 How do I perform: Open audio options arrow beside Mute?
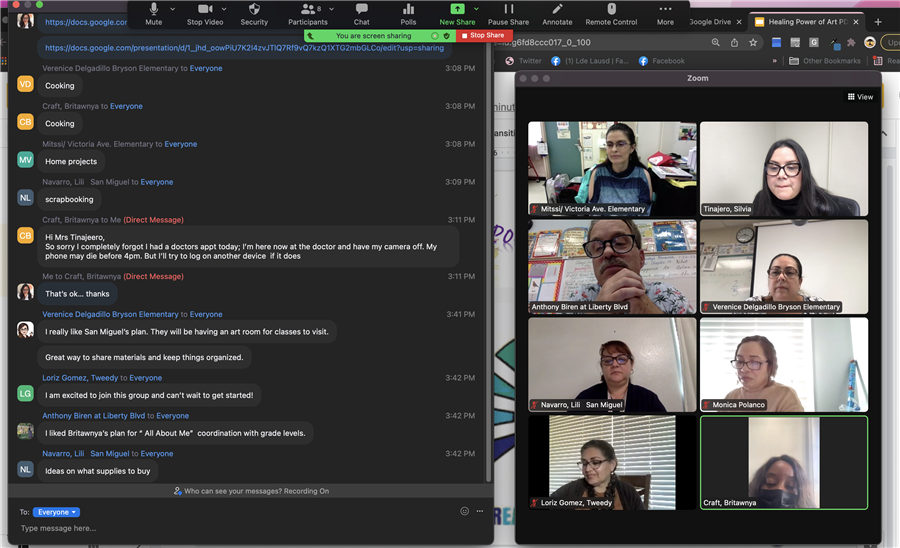173,9
